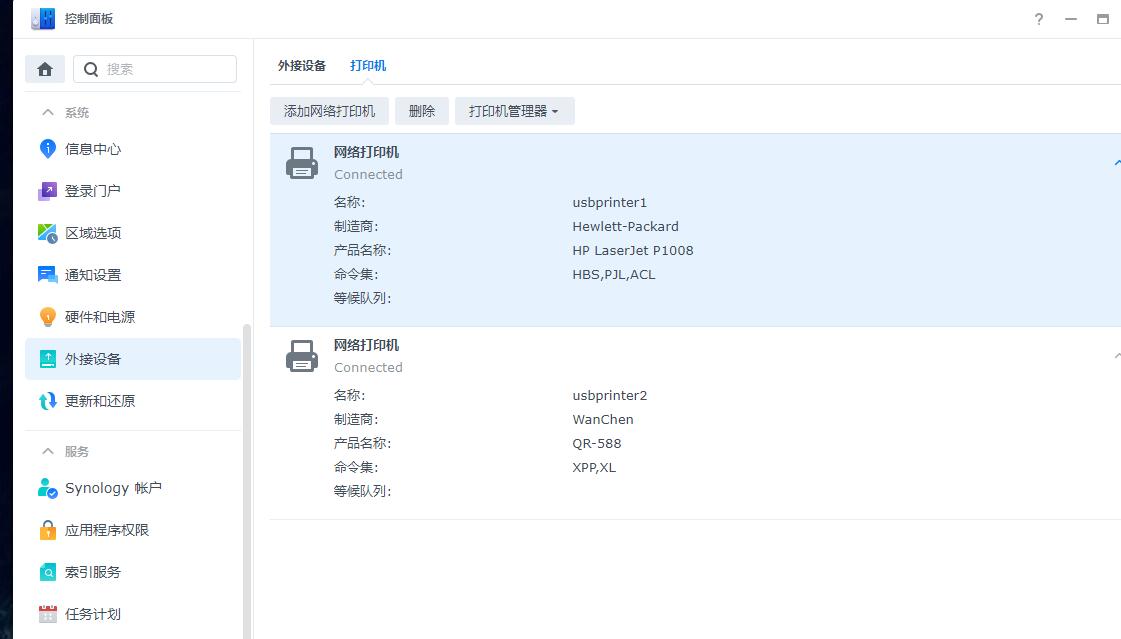The image size is (1121, 639).
Task: Open the 打印机管理器 dropdown
Action: (x=514, y=111)
